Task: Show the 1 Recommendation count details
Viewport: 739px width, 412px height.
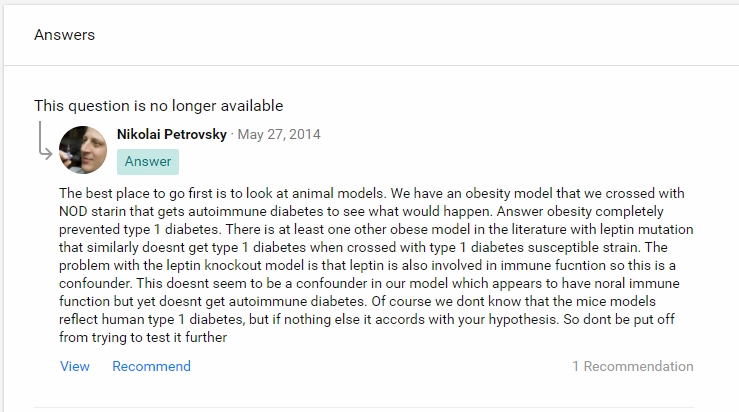Action: (x=632, y=366)
